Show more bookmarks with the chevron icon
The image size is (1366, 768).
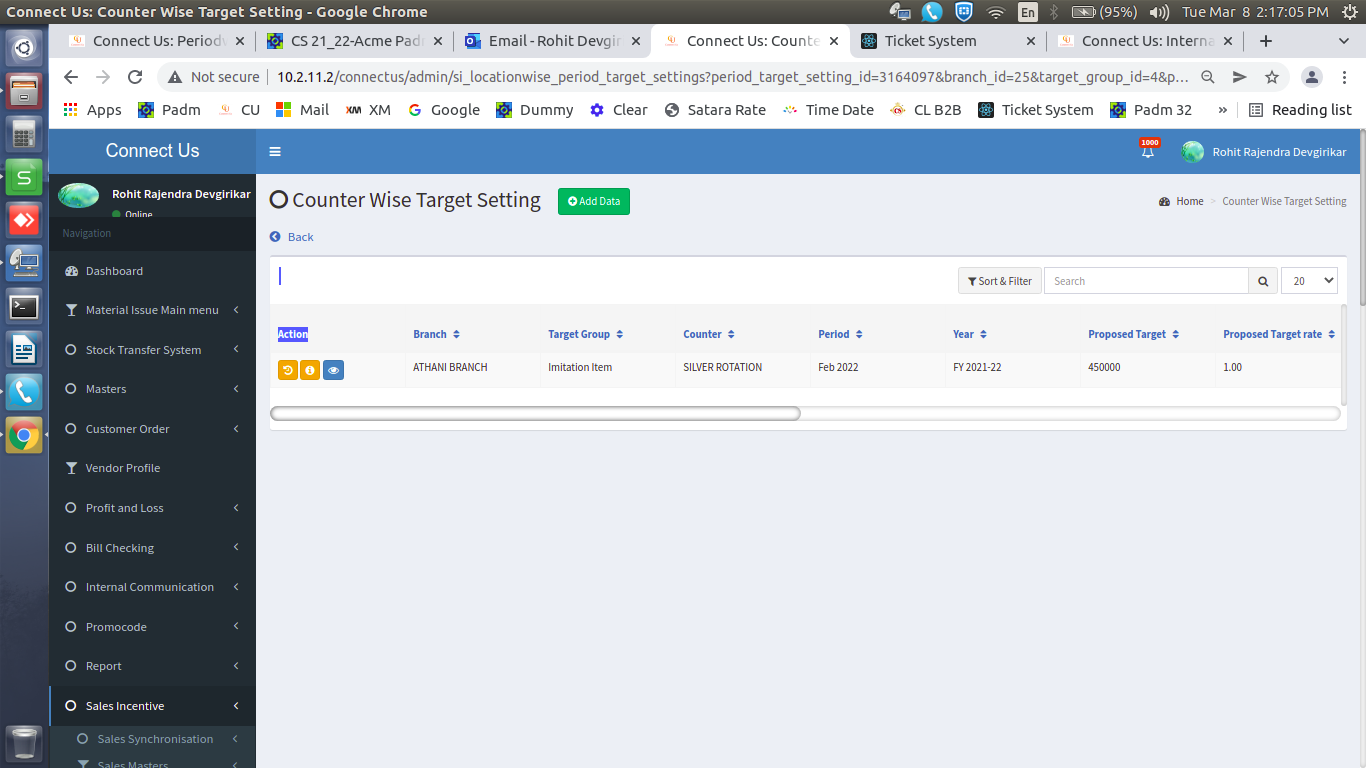tap(1222, 110)
